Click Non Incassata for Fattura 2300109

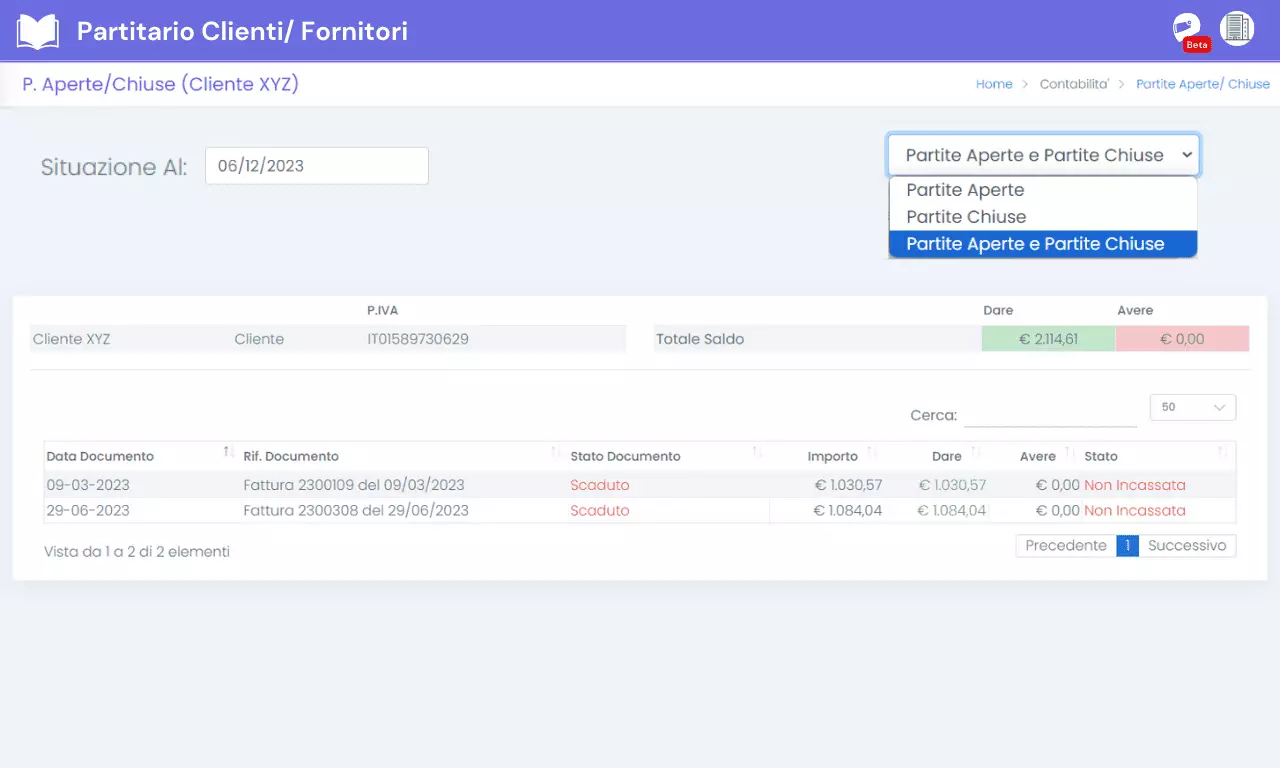pyautogui.click(x=1135, y=485)
